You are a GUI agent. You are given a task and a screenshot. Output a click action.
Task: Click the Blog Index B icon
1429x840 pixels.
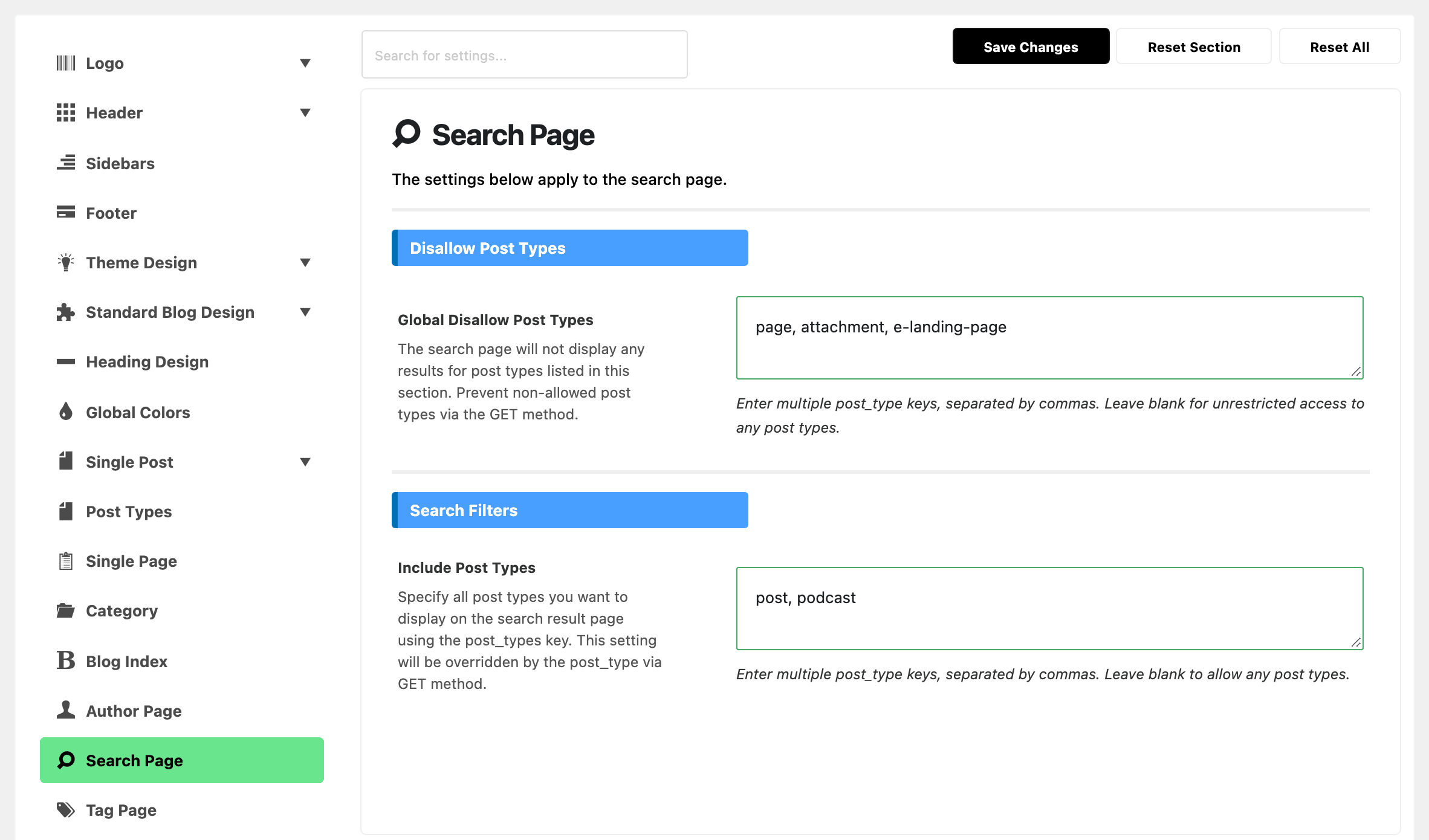pos(66,661)
